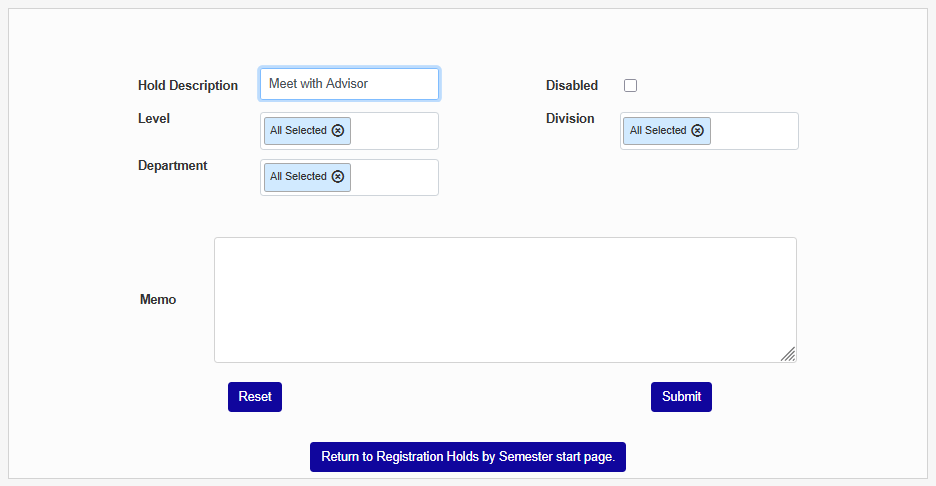Submit the registration hold form

[x=681, y=397]
